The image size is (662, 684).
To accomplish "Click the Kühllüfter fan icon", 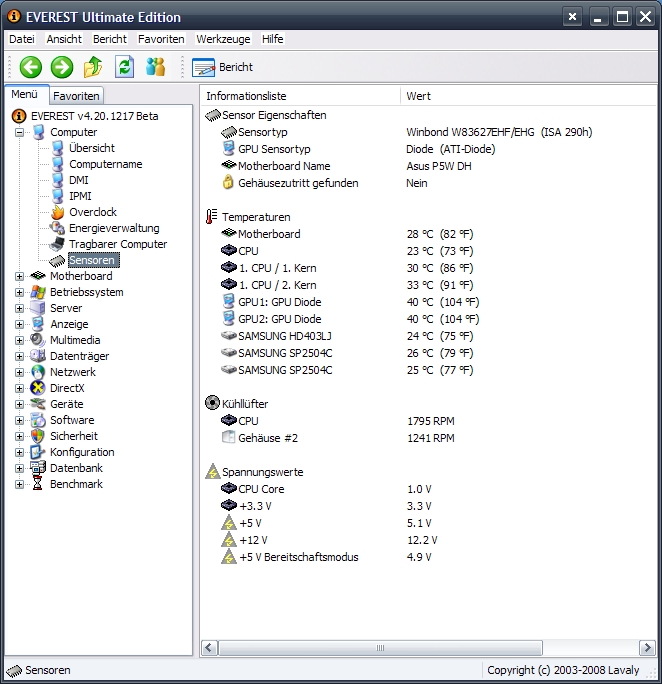I will tap(212, 403).
